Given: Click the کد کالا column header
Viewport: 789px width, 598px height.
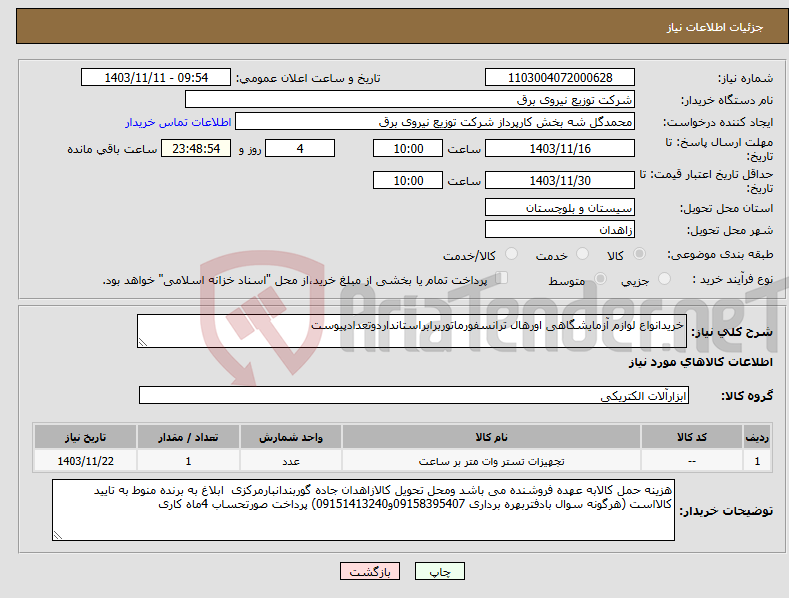Looking at the screenshot, I should [692, 437].
